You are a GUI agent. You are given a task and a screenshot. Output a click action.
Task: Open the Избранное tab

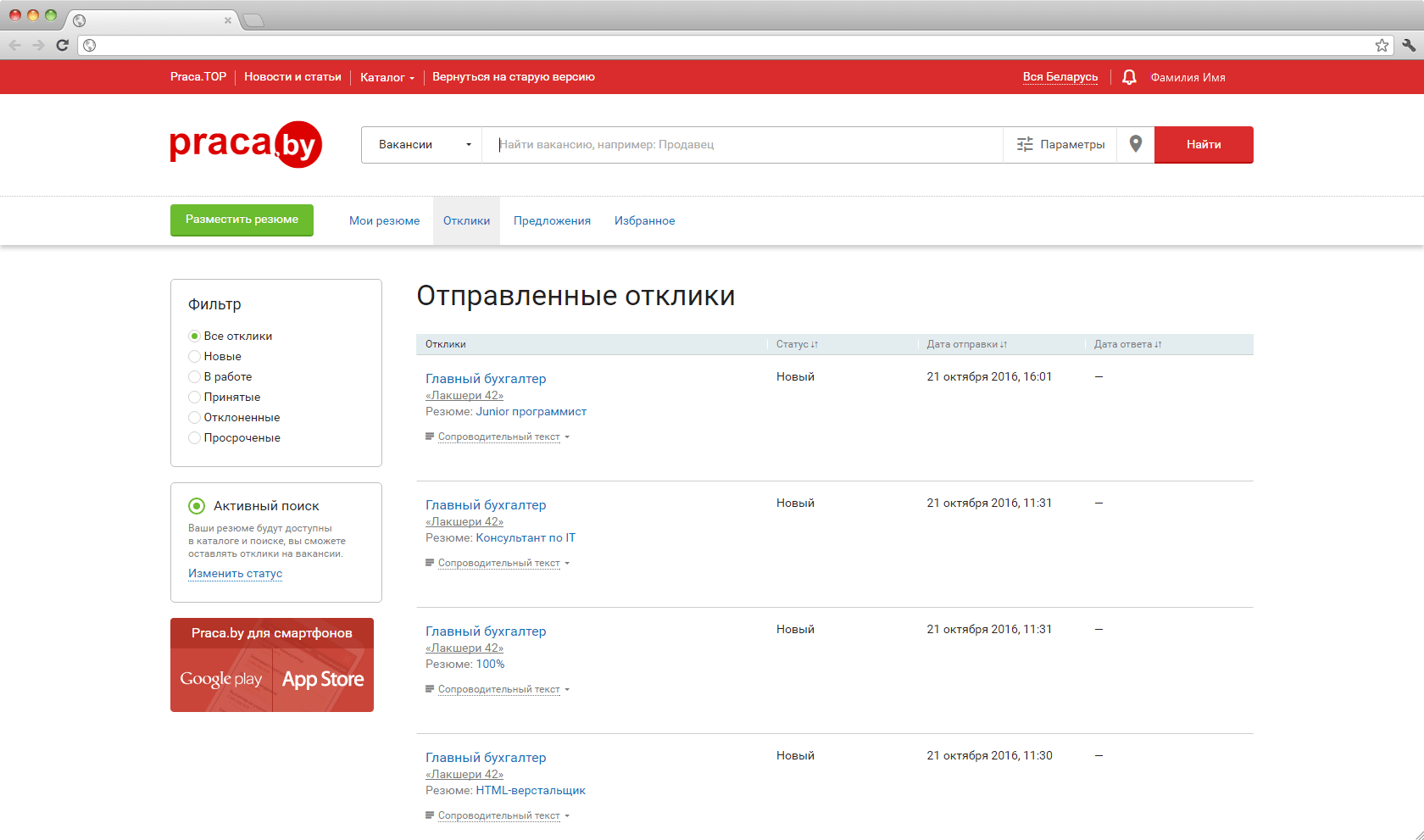tap(644, 221)
